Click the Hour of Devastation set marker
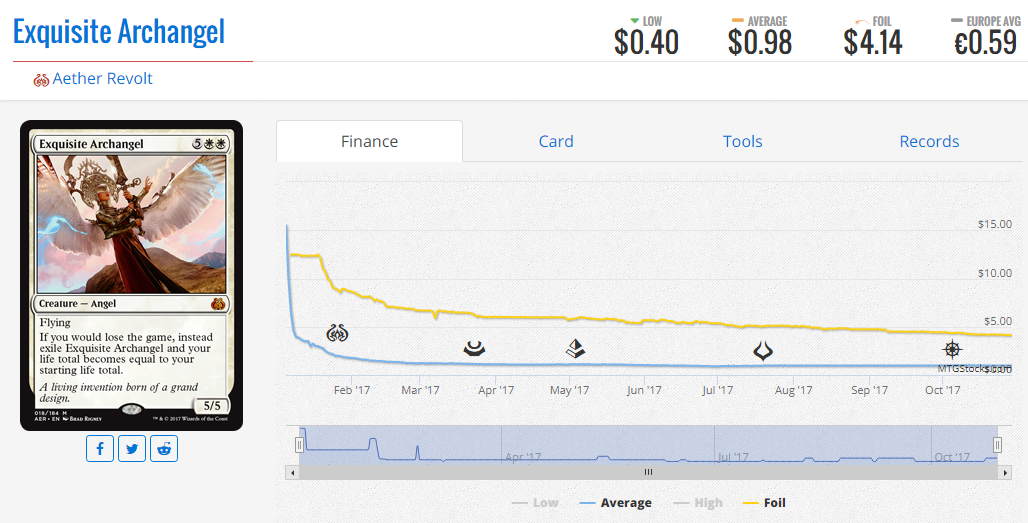 (x=762, y=351)
